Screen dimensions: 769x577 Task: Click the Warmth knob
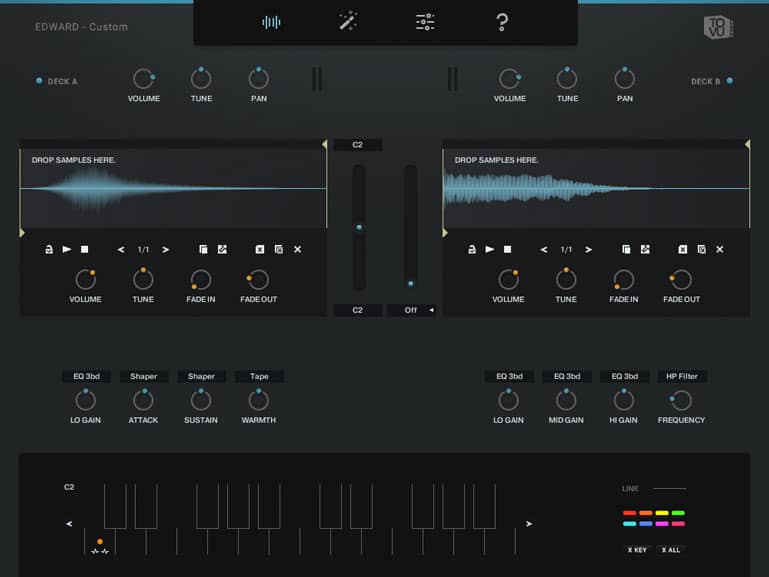(x=258, y=401)
